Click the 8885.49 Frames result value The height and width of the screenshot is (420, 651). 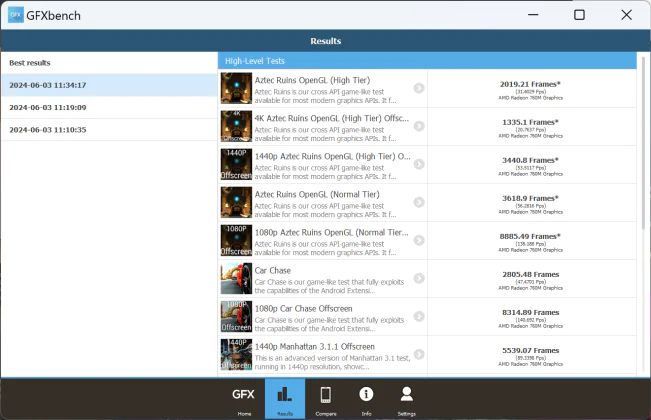click(530, 236)
